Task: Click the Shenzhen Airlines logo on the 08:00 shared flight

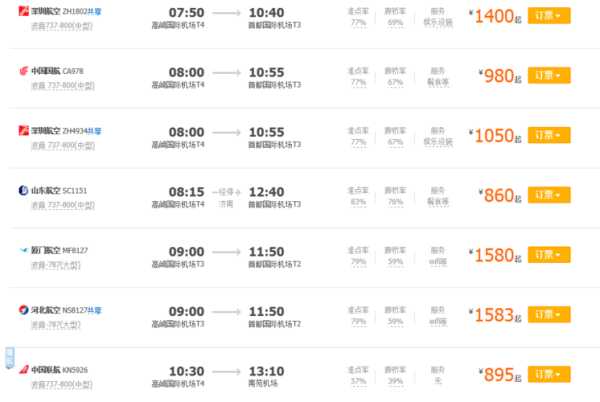Action: coord(24,130)
